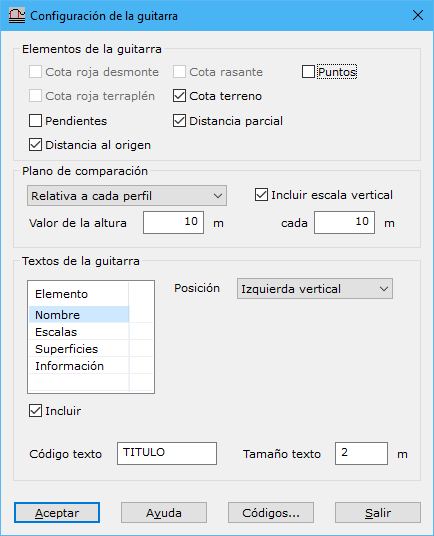Click the Tamaño texto field
The width and height of the screenshot is (434, 536).
[361, 453]
